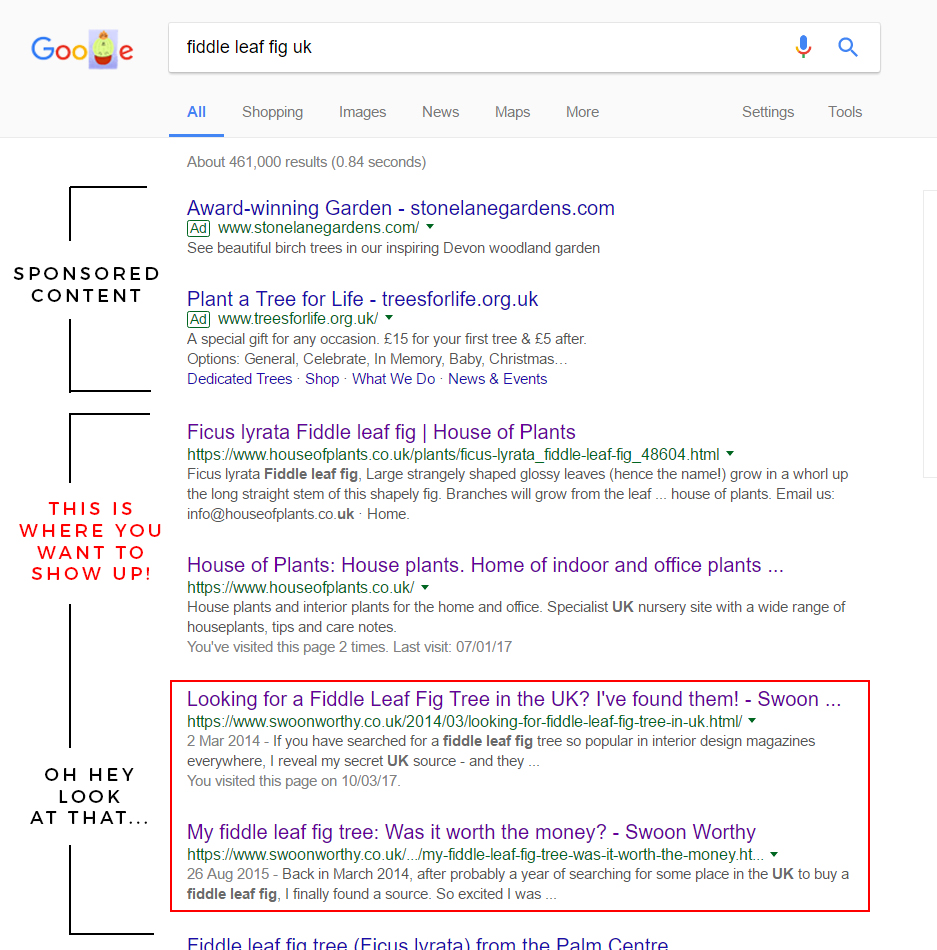Open search Settings
The image size is (937, 950).
pos(768,112)
